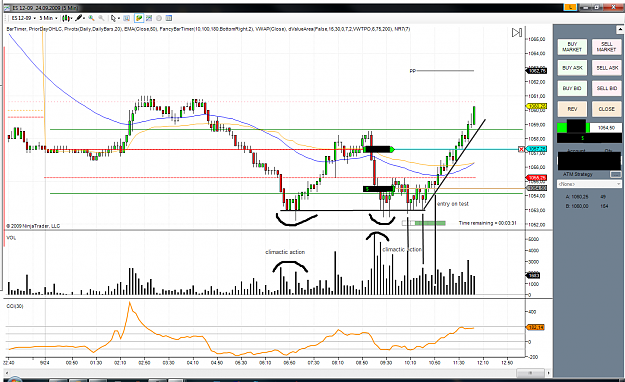Click the A: 1060,25 ask text

pyautogui.click(x=577, y=197)
